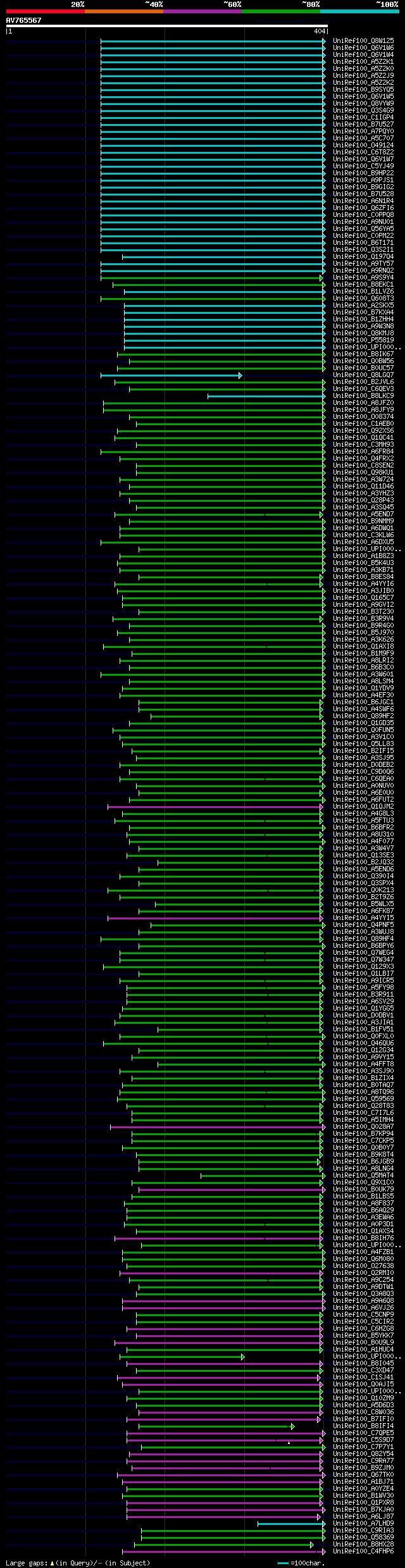Select label UniRef100_A9RNQ2
The width and height of the screenshot is (405, 1568).
coord(363,270)
